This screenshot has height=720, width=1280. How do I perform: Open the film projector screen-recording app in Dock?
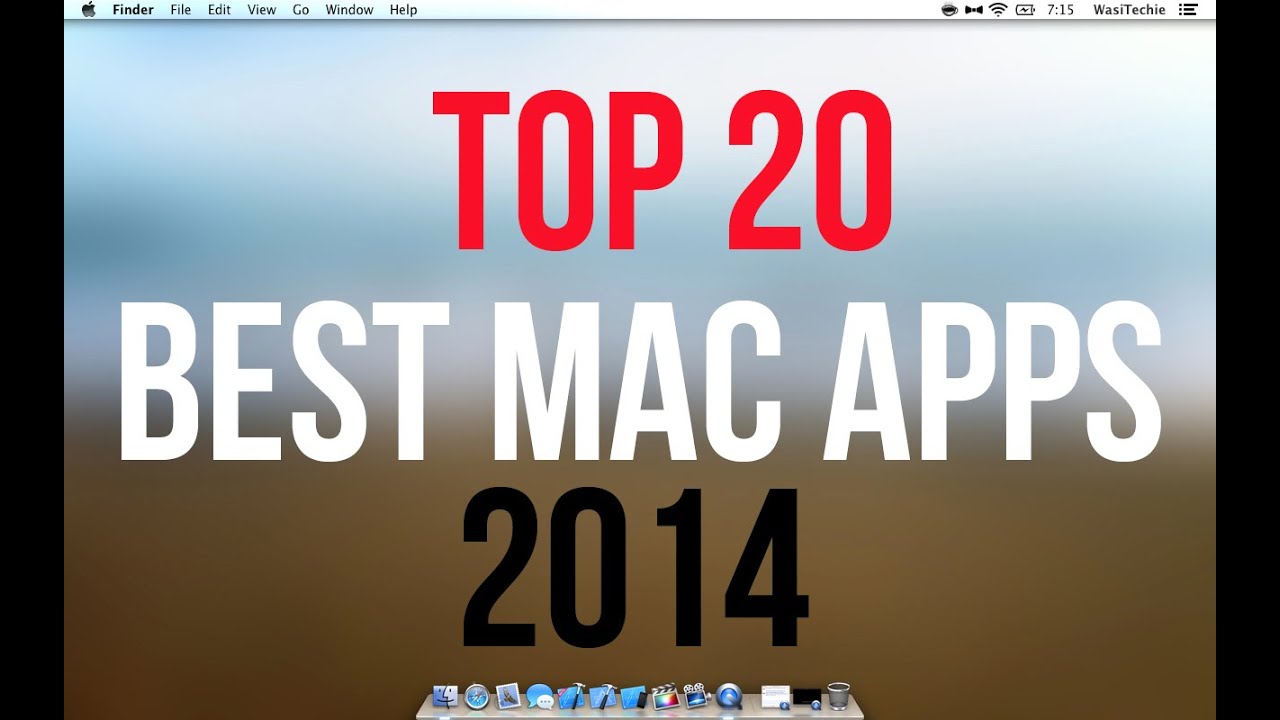697,696
